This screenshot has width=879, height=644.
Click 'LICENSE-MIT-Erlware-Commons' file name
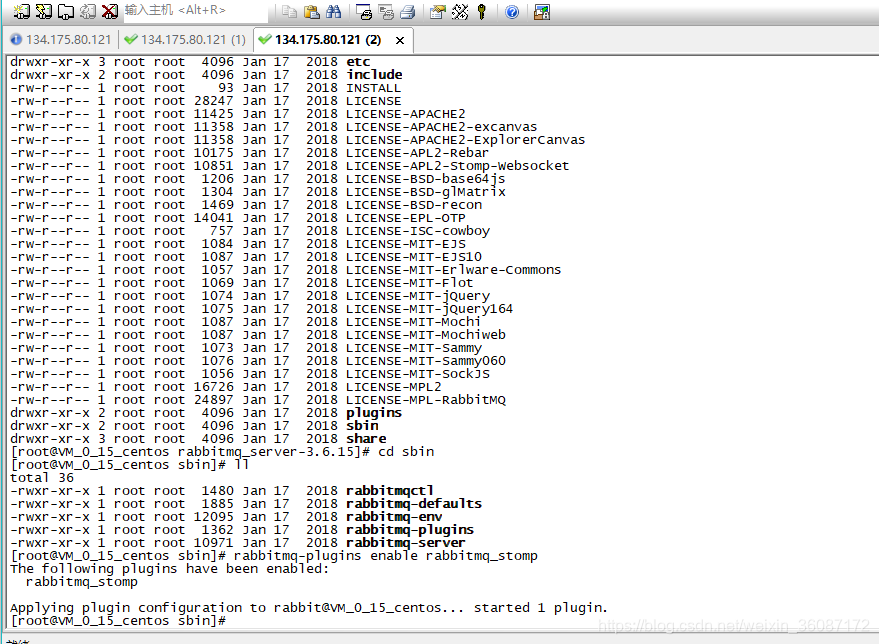pyautogui.click(x=453, y=270)
